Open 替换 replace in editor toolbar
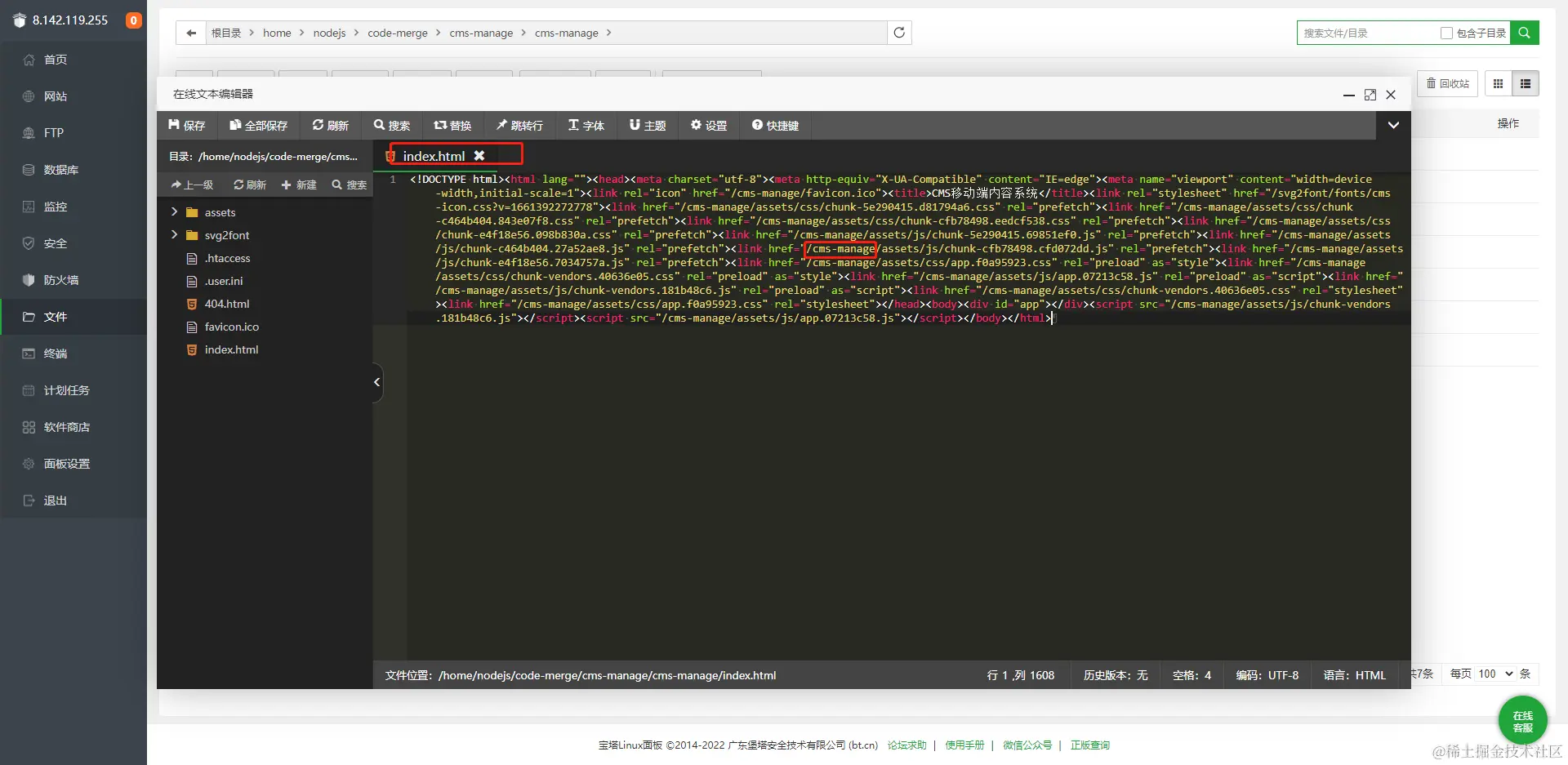This screenshot has height=765, width=1568. pyautogui.click(x=453, y=125)
